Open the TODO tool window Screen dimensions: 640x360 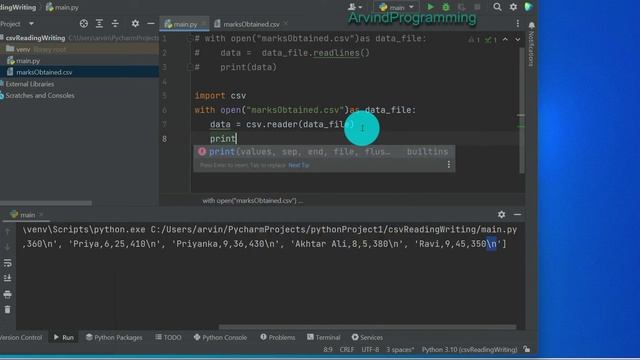tap(168, 338)
